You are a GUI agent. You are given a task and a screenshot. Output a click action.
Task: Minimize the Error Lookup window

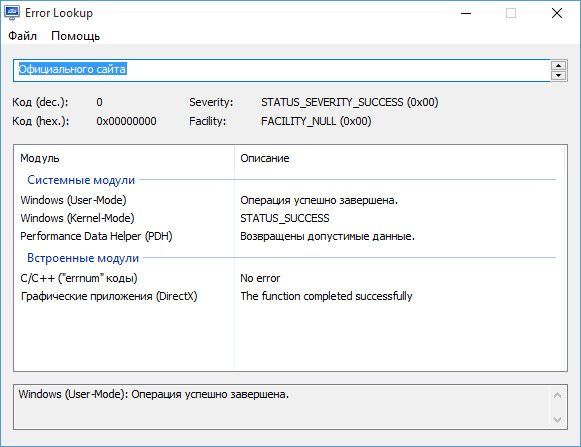pos(466,13)
